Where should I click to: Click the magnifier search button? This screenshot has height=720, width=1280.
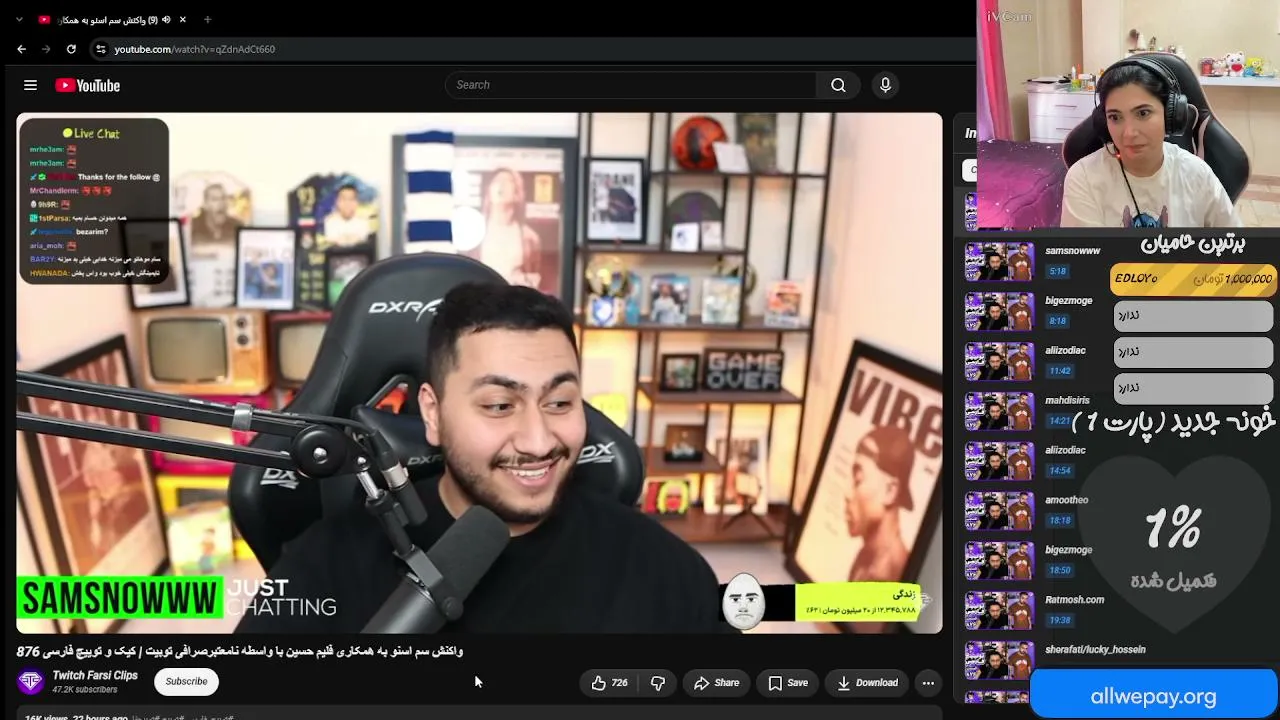click(x=838, y=85)
